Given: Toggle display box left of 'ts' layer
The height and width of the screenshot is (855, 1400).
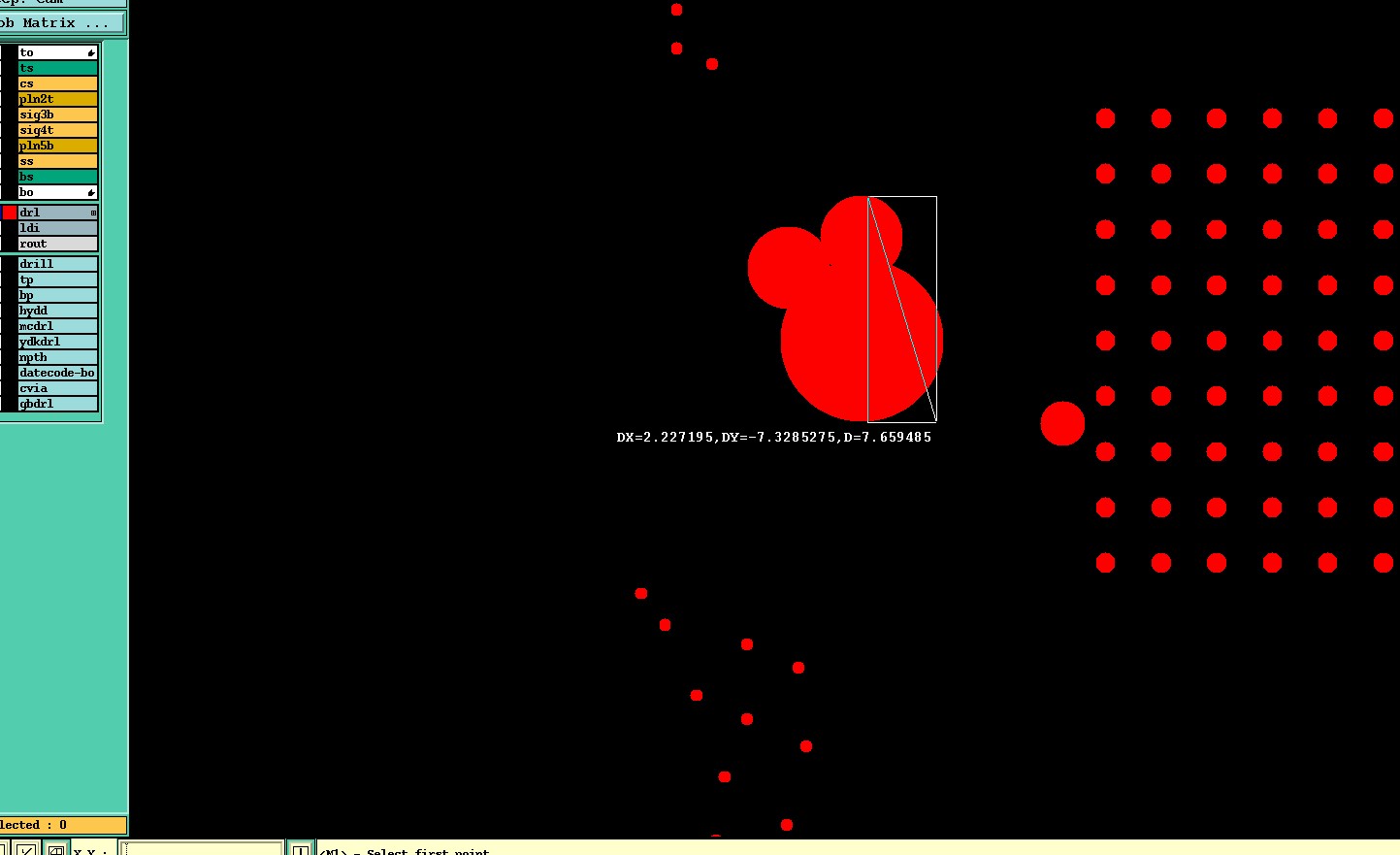Looking at the screenshot, I should click(10, 68).
